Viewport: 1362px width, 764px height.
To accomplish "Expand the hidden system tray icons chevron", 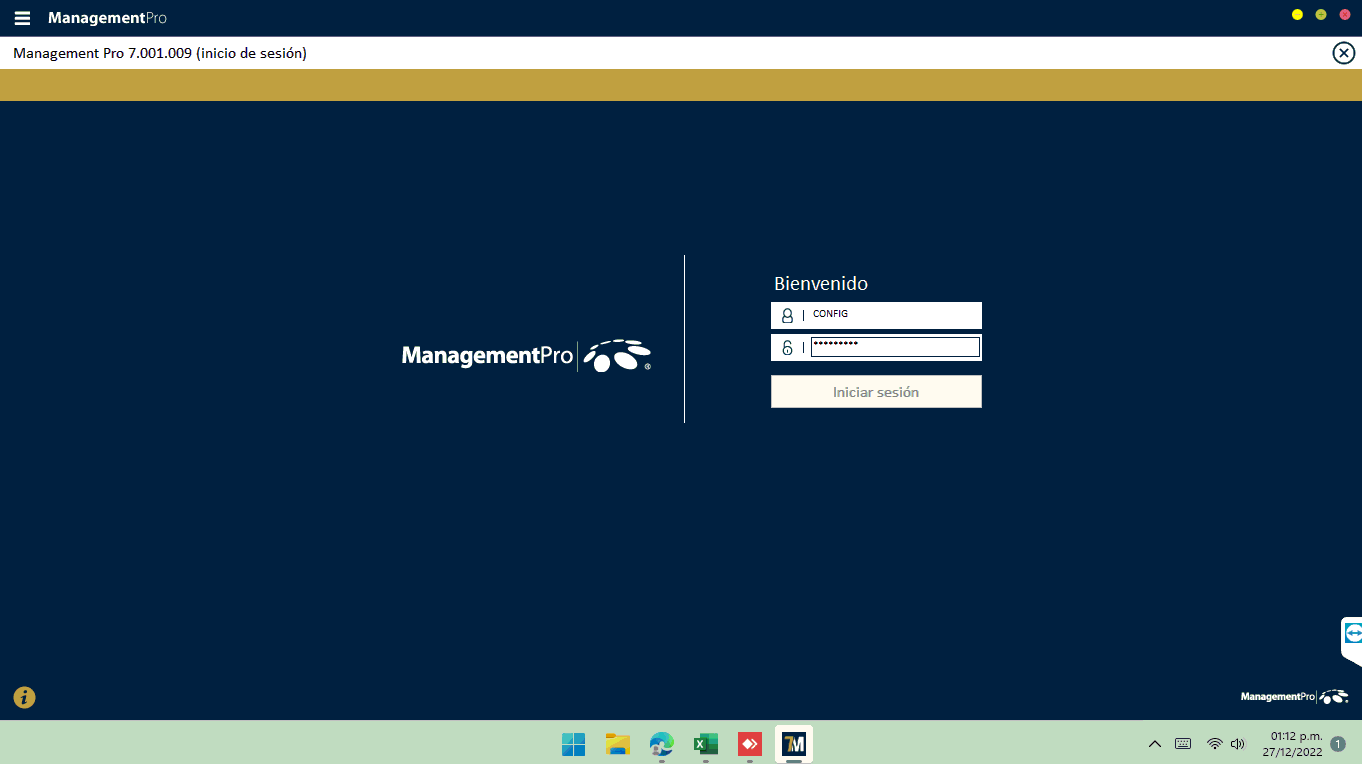I will pos(1154,744).
